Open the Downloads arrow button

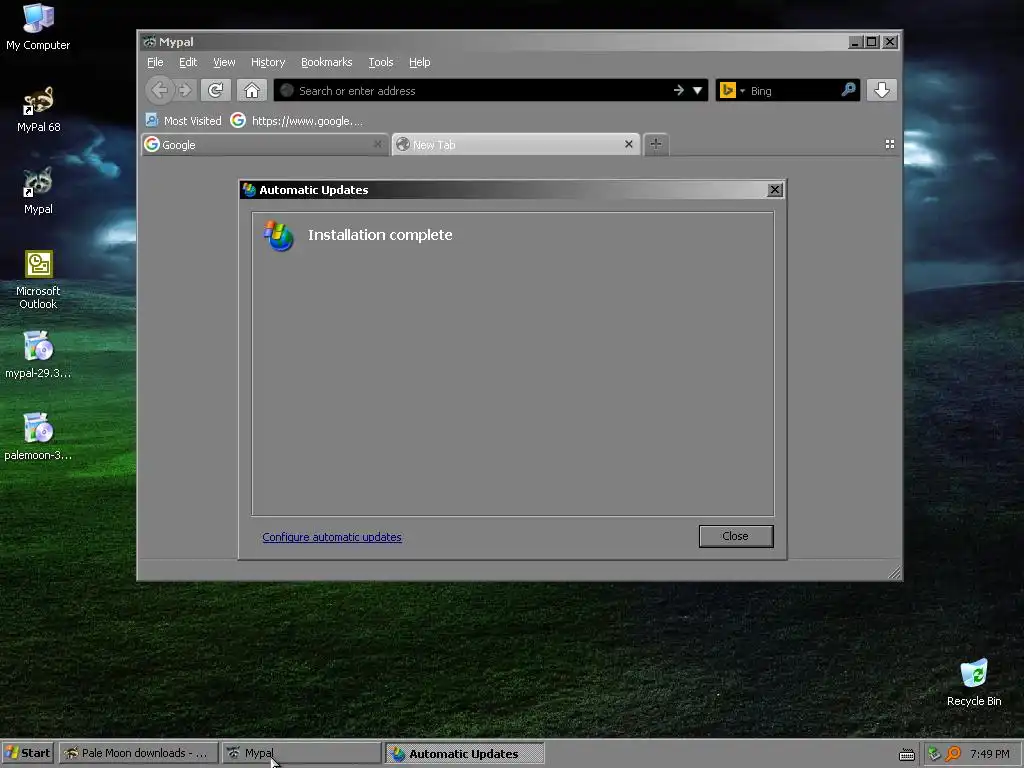pyautogui.click(x=882, y=90)
